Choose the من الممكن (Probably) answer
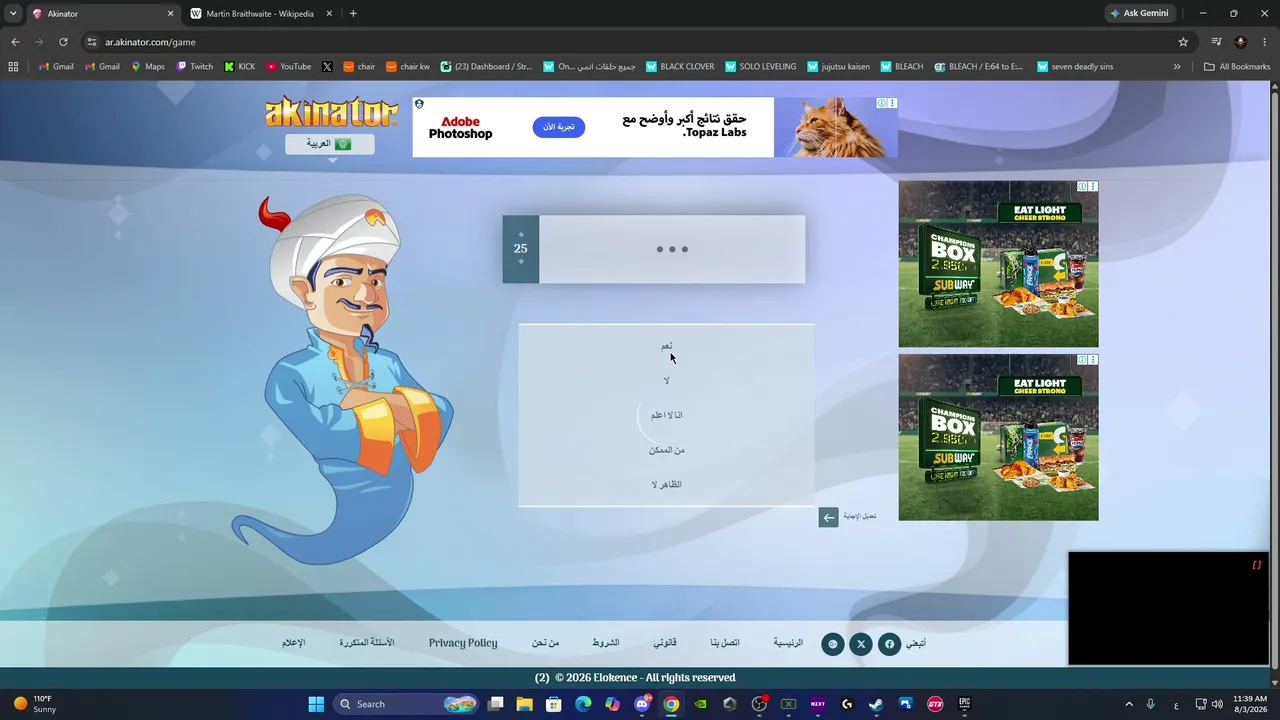This screenshot has width=1280, height=720. [x=666, y=450]
